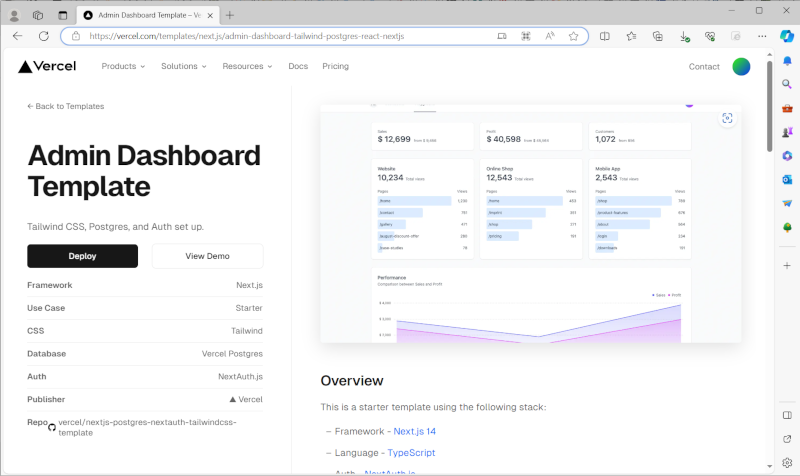The width and height of the screenshot is (800, 476).
Task: Open the Contact link in header
Action: tap(704, 66)
